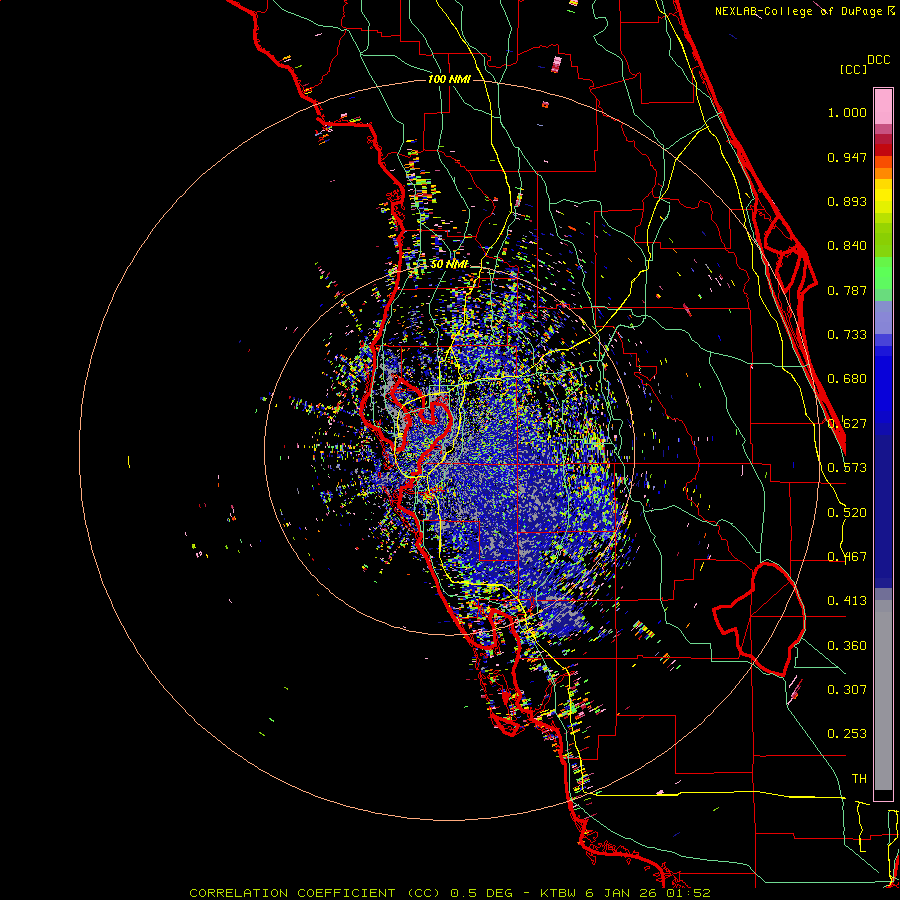Select the 0.893 scale value
The height and width of the screenshot is (900, 900).
[x=847, y=201]
